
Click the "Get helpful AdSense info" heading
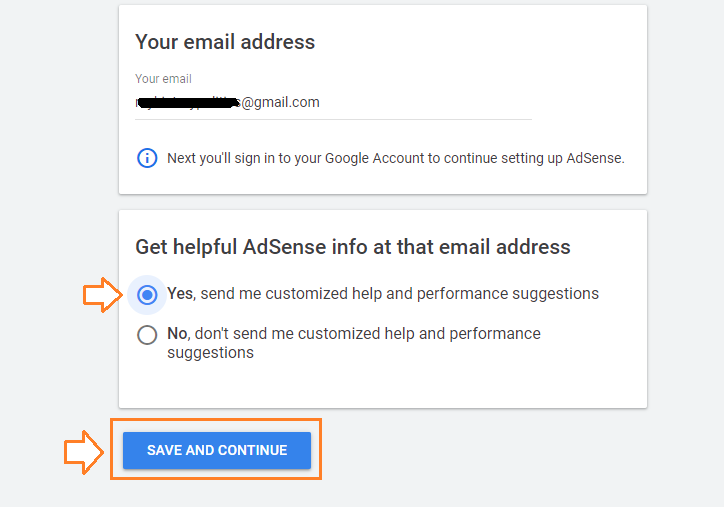tap(352, 247)
